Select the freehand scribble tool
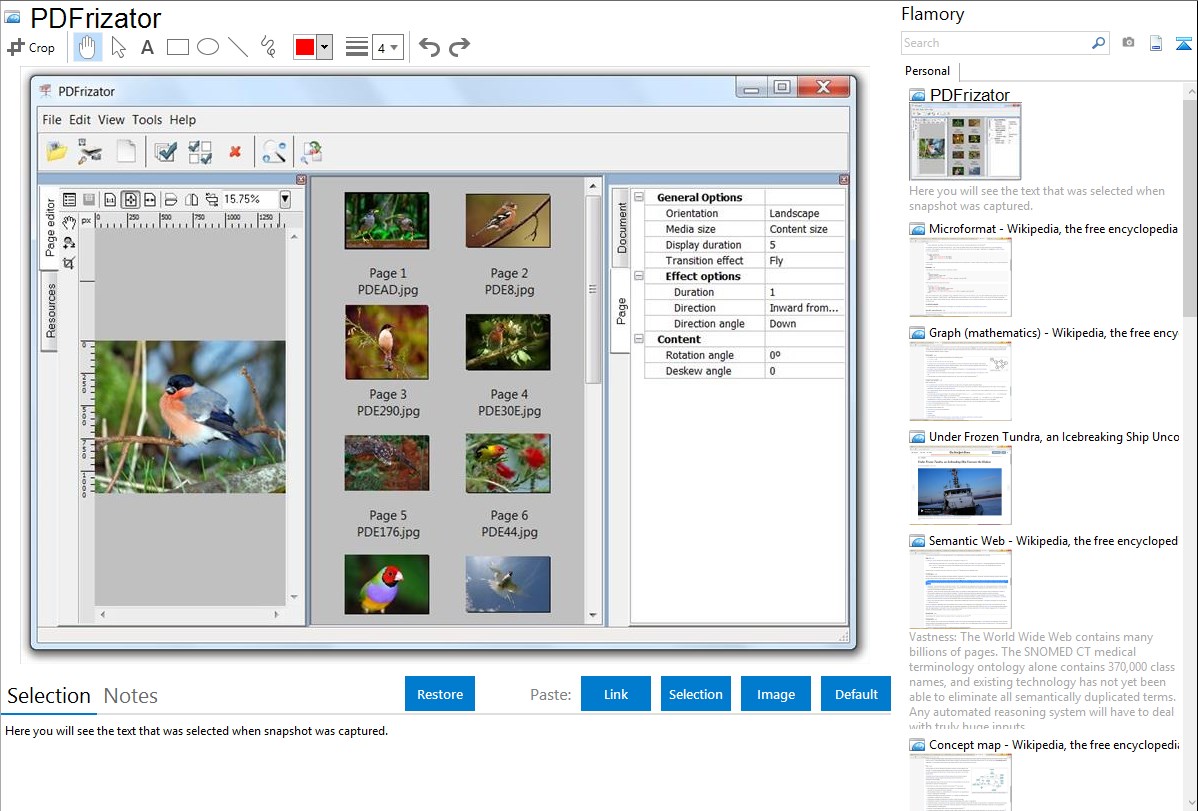Viewport: 1198px width, 811px height. 268,47
